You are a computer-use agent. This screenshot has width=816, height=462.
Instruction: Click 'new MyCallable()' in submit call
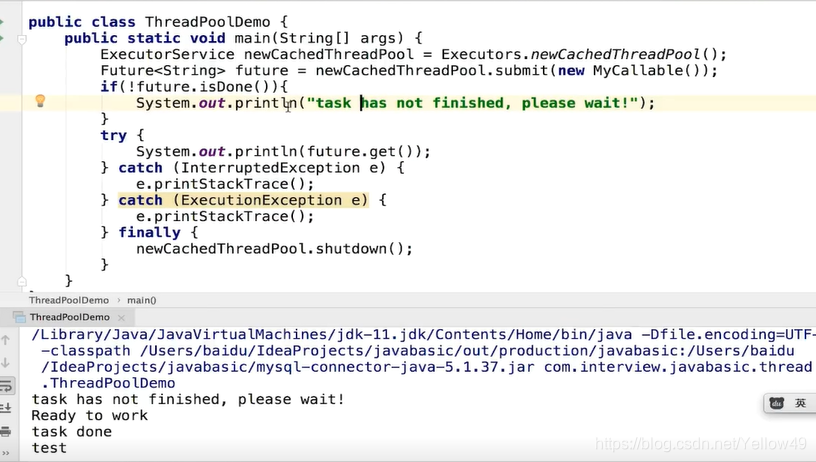coord(632,71)
